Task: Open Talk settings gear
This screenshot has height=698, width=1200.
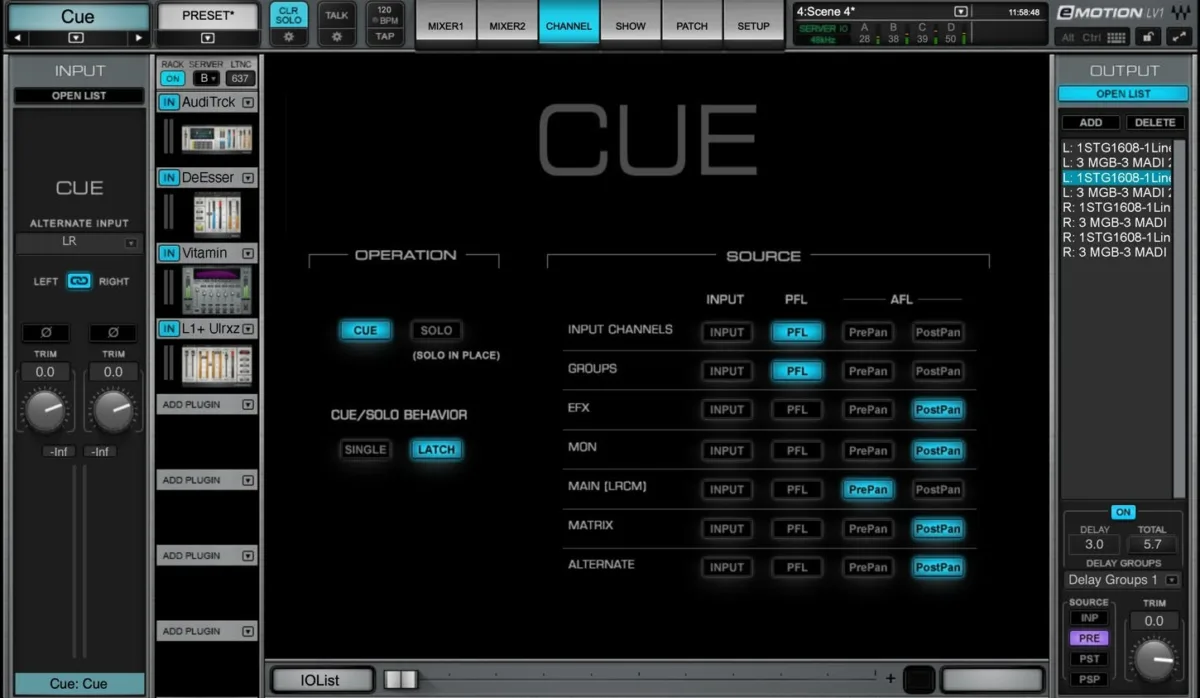Action: click(x=337, y=37)
